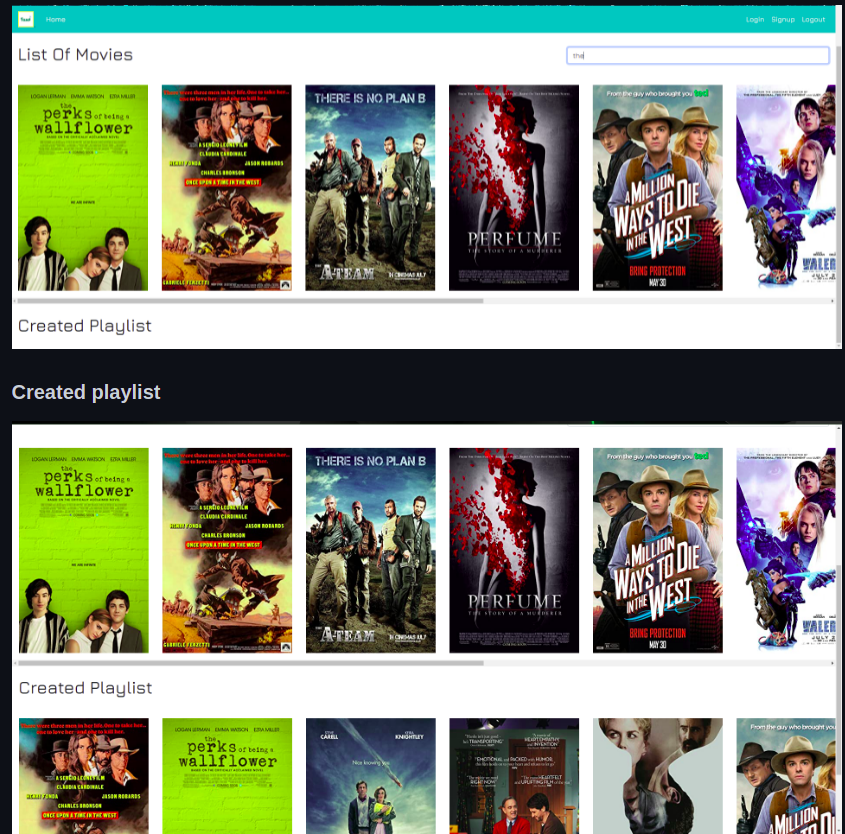Choose A Million Ways to Die poster in the bottom playlist row
The image size is (845, 834).
point(786,776)
